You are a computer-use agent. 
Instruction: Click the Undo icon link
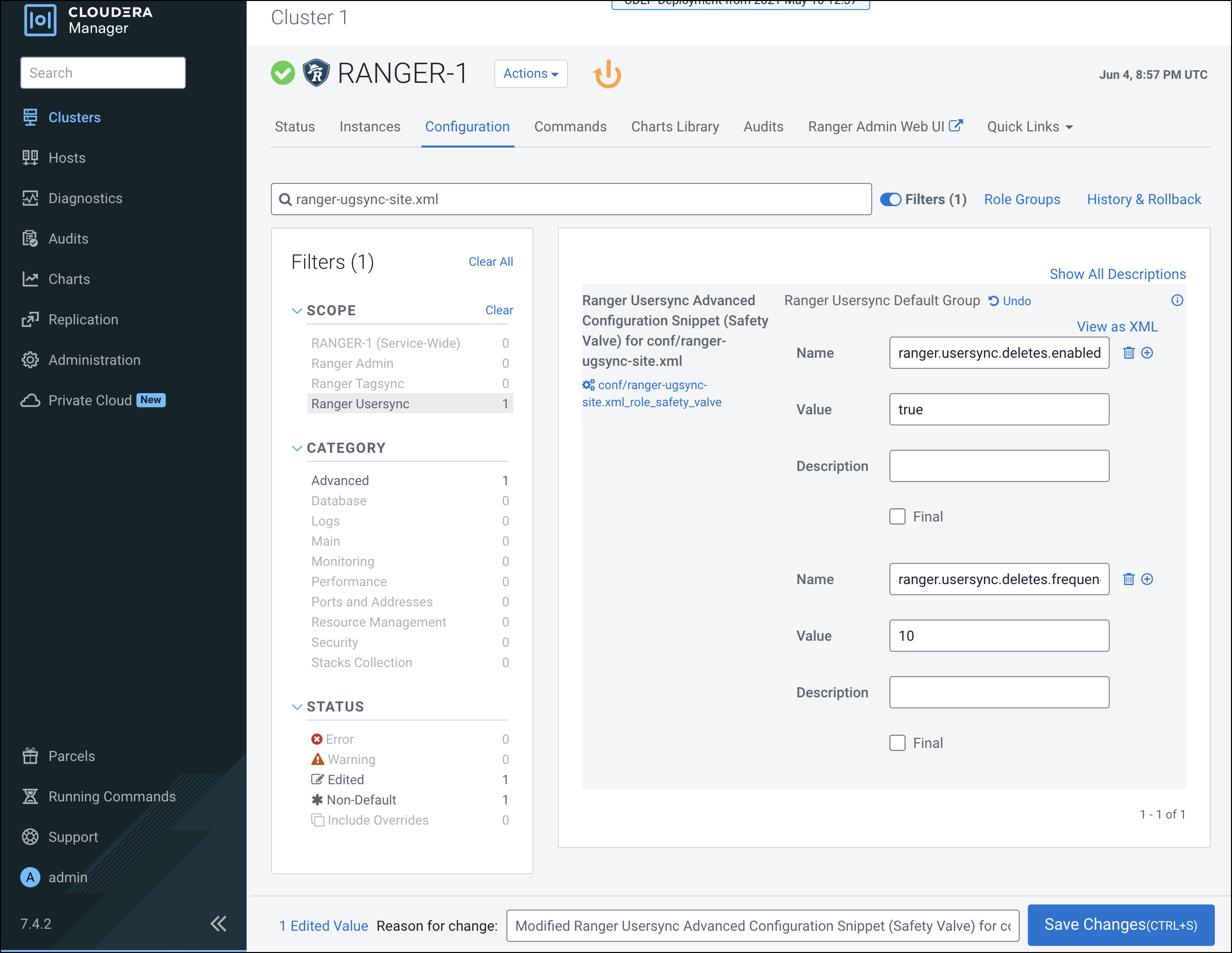point(1009,301)
